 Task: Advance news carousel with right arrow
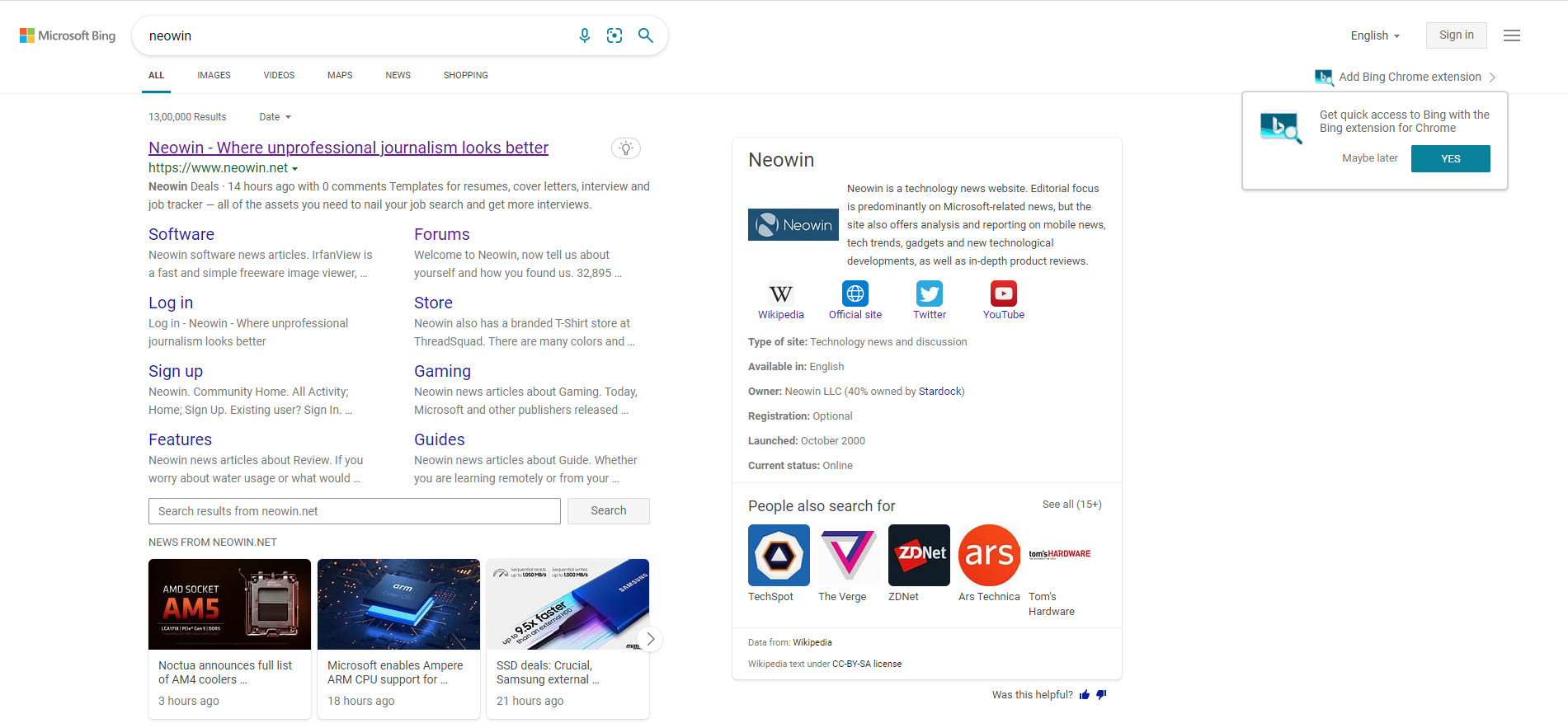tap(651, 639)
